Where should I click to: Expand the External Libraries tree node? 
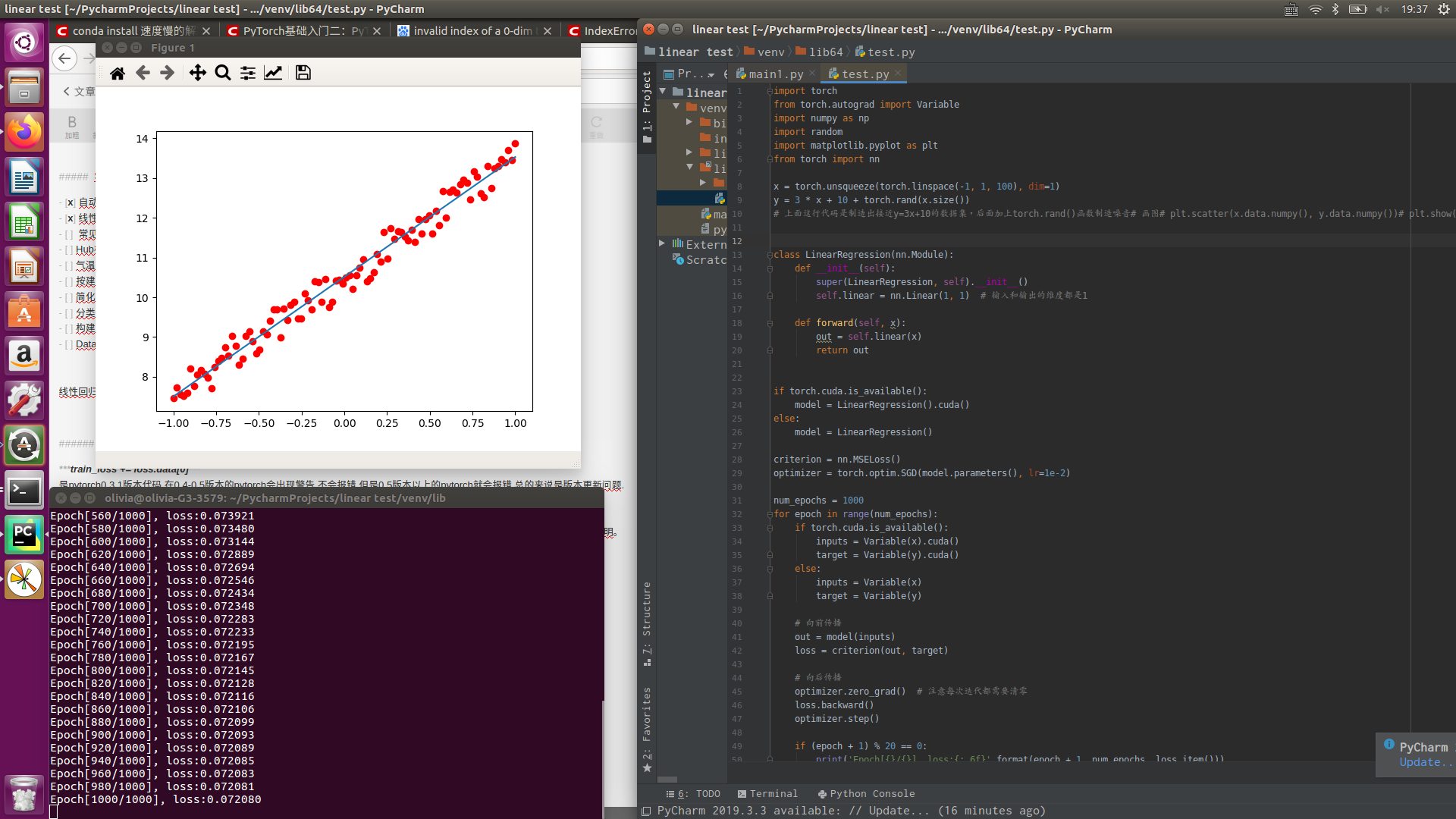(x=662, y=243)
